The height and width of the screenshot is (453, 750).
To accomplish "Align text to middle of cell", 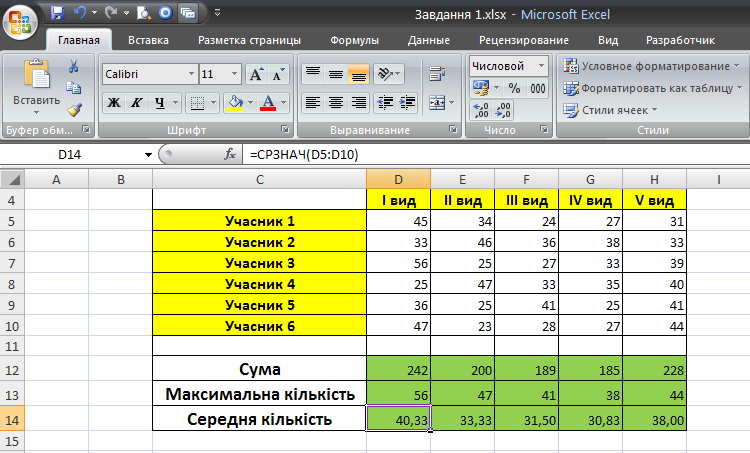I will click(336, 74).
